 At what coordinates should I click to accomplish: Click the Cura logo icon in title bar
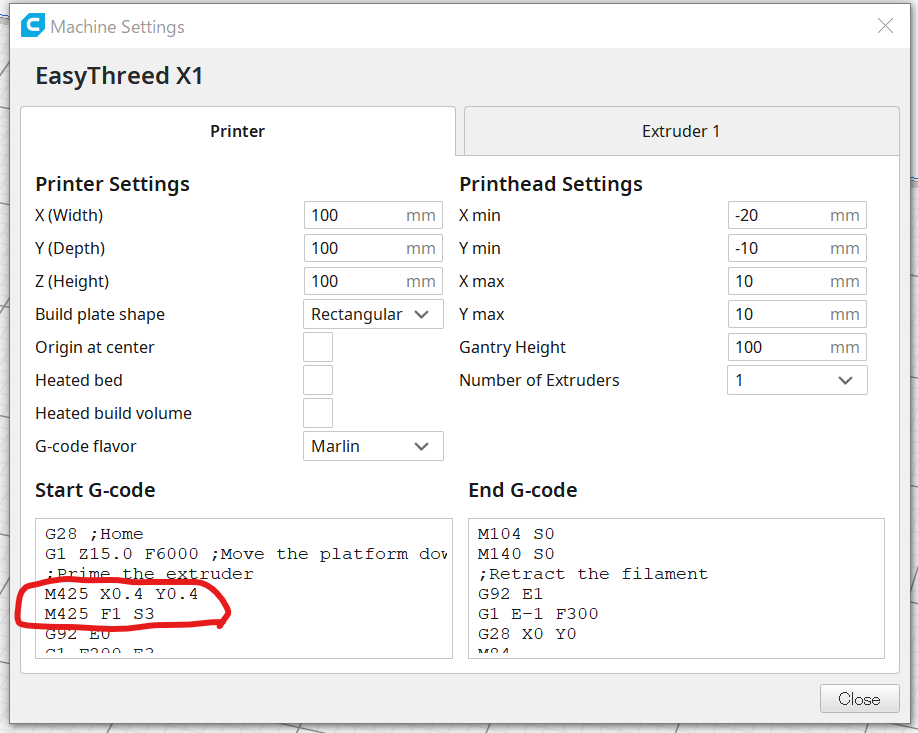[x=33, y=26]
